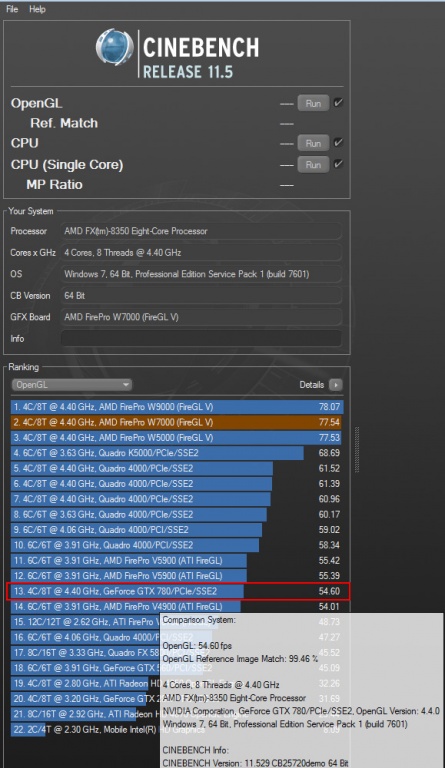445x768 pixels.
Task: Select ranking row 5 Quadro 4000 61.52
Action: [176, 468]
